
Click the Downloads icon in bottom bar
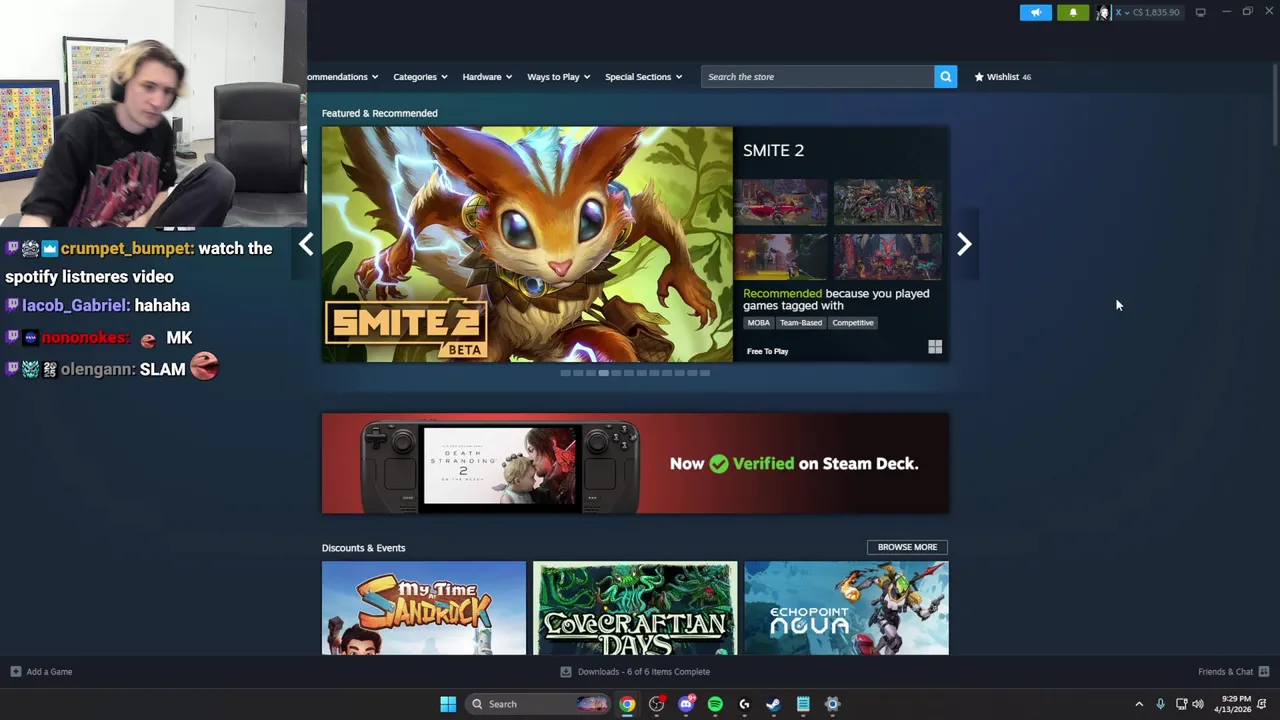pyautogui.click(x=566, y=672)
